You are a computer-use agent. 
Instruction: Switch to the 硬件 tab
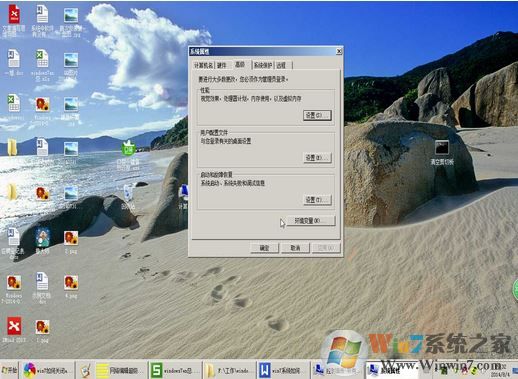click(x=222, y=65)
